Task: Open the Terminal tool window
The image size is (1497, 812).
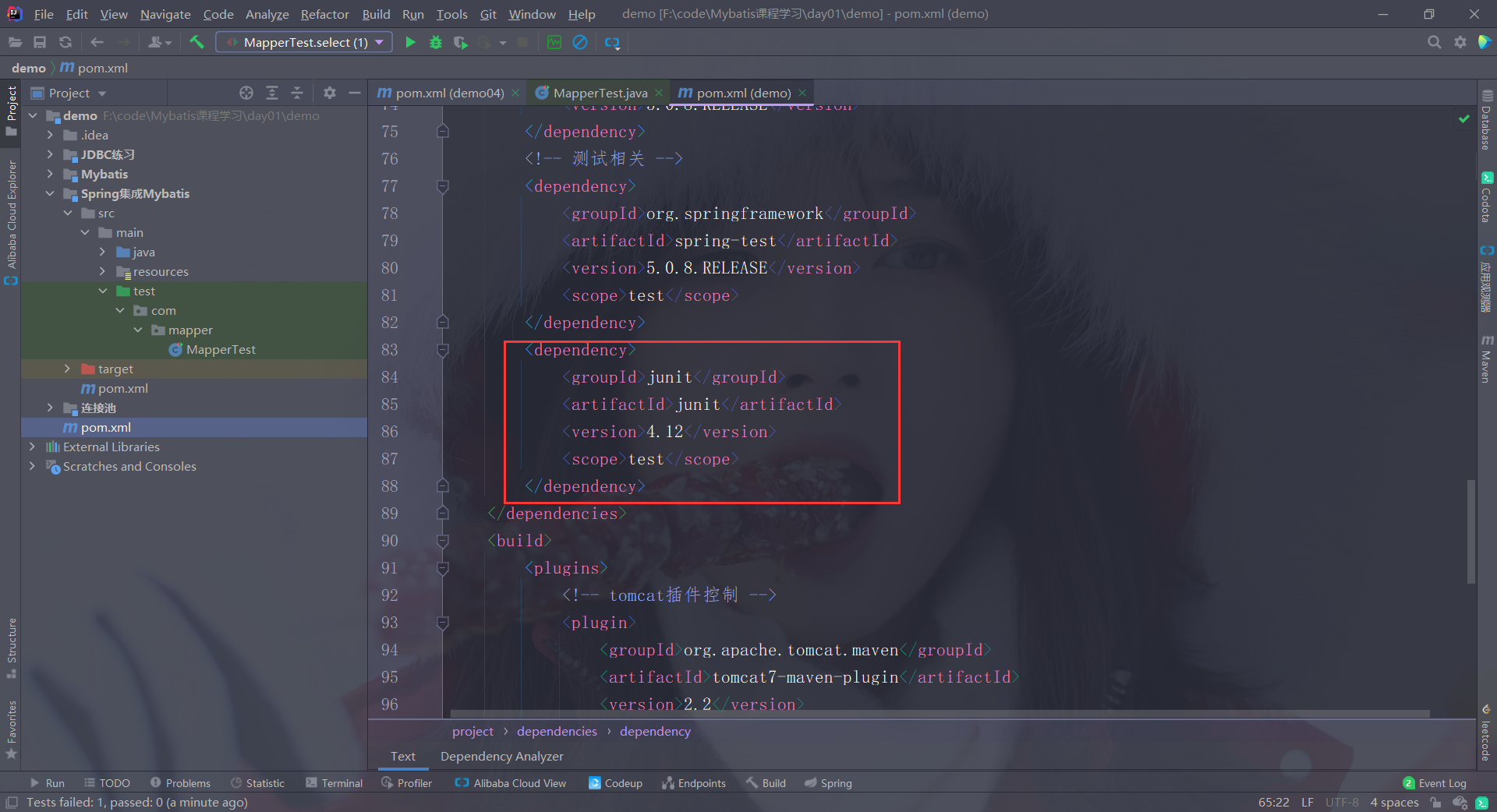Action: pos(334,783)
